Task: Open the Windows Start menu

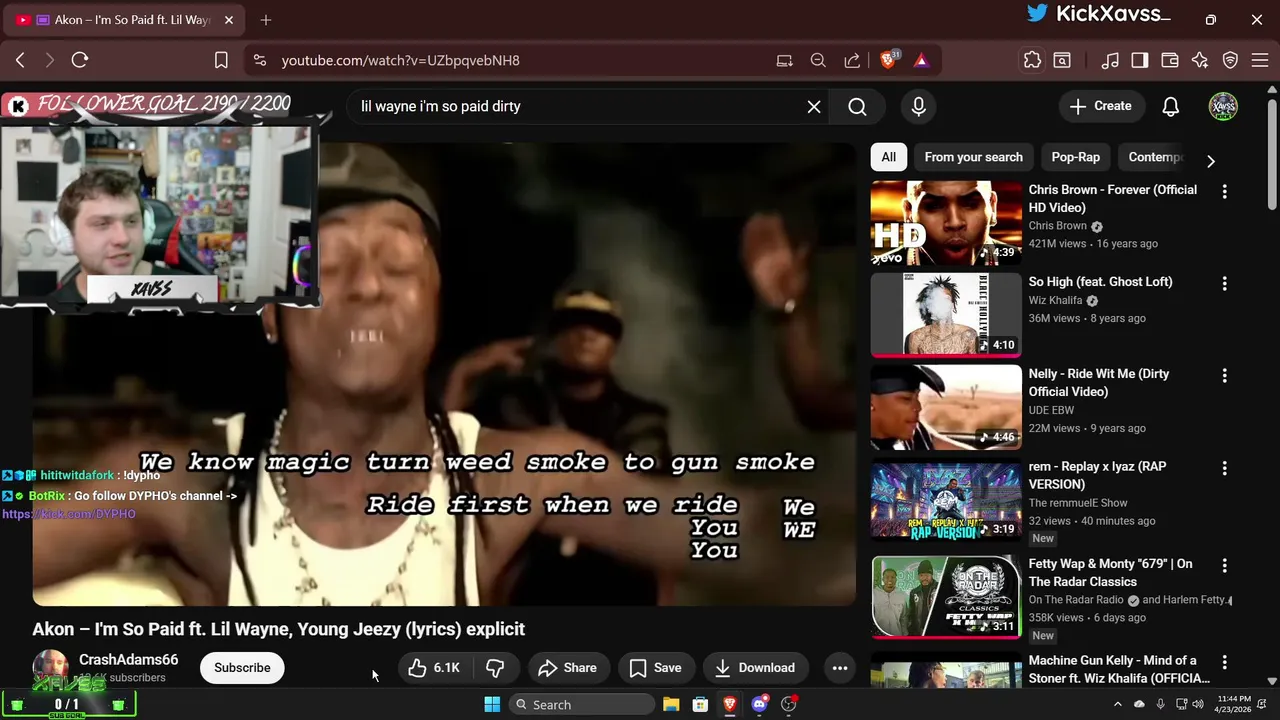Action: pyautogui.click(x=492, y=704)
